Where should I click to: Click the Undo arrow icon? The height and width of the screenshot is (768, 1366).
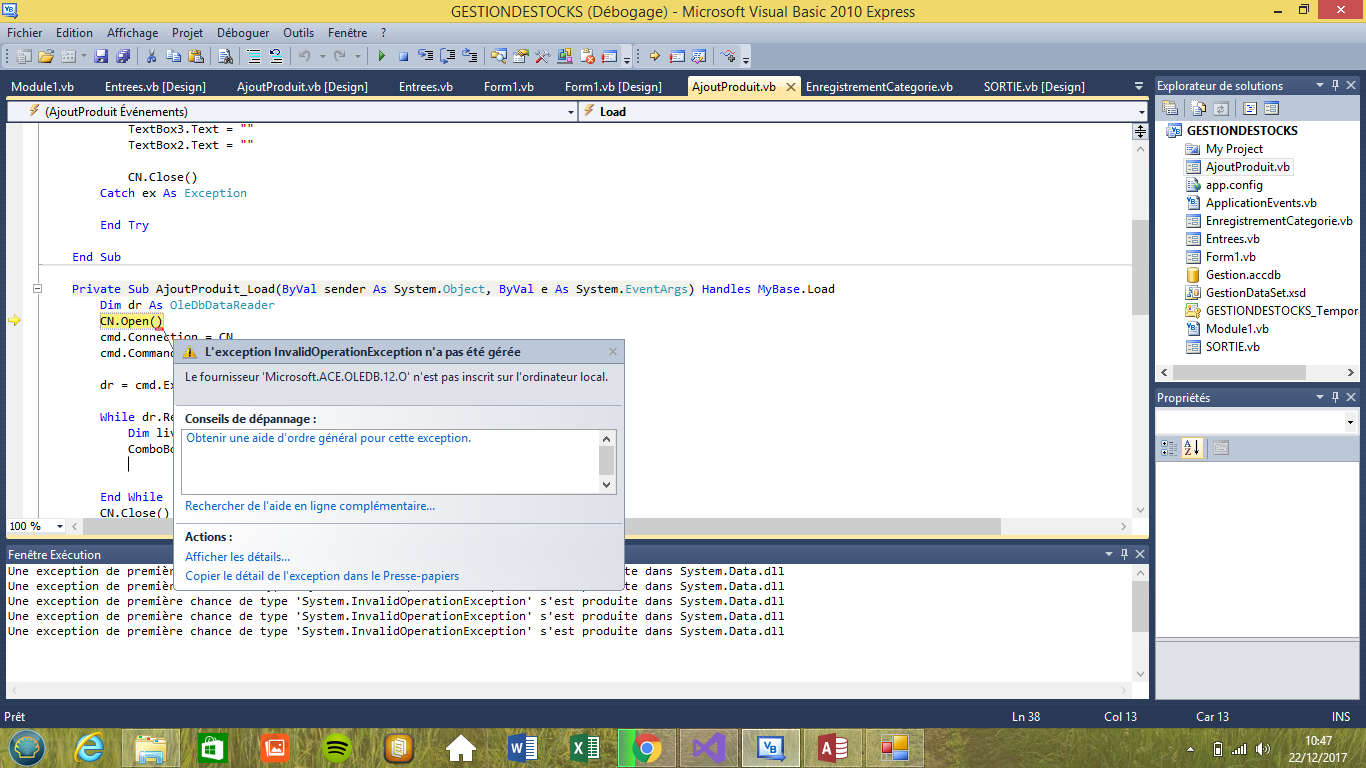pyautogui.click(x=304, y=56)
